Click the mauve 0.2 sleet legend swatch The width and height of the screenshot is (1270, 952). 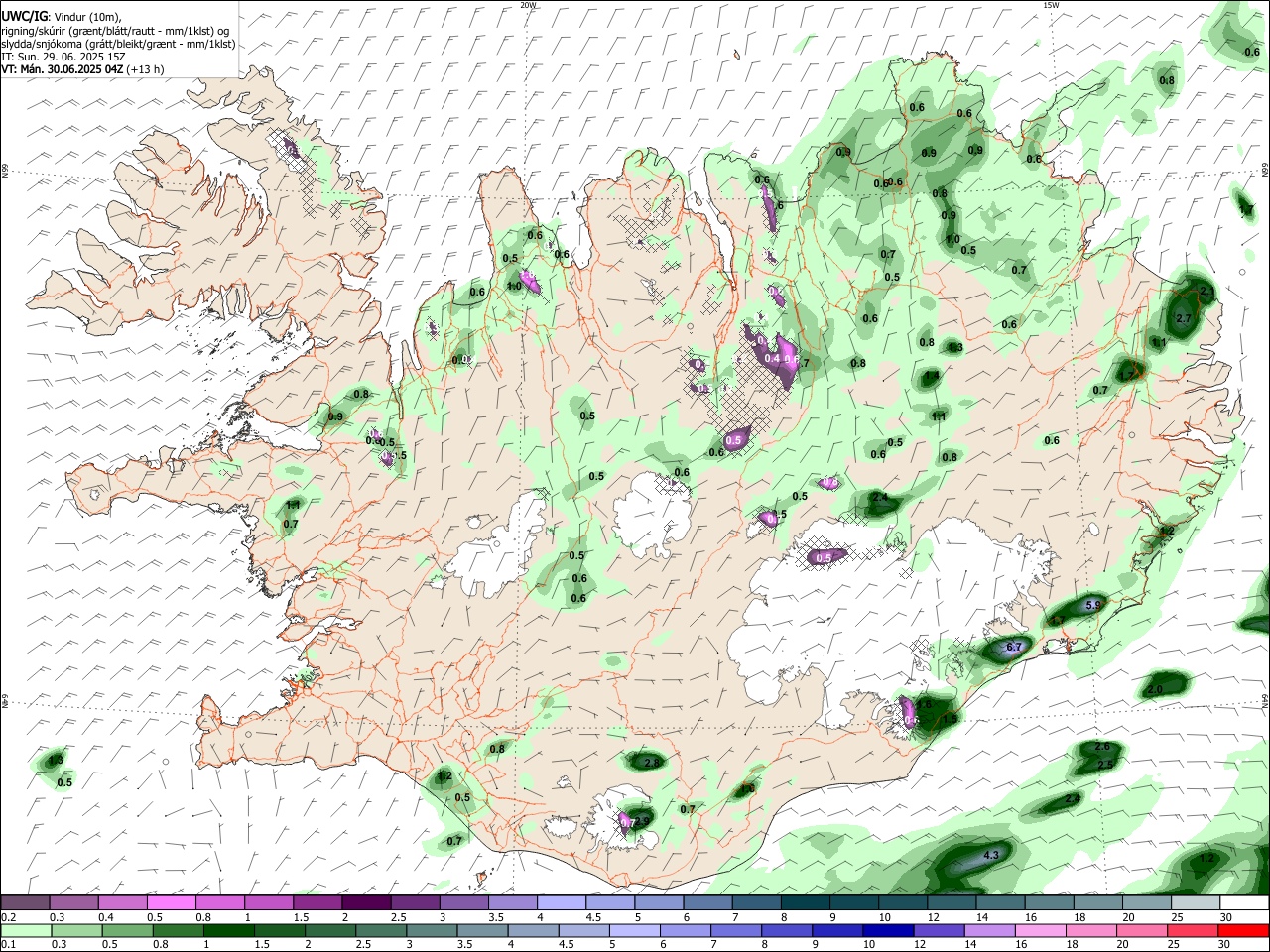tap(26, 903)
